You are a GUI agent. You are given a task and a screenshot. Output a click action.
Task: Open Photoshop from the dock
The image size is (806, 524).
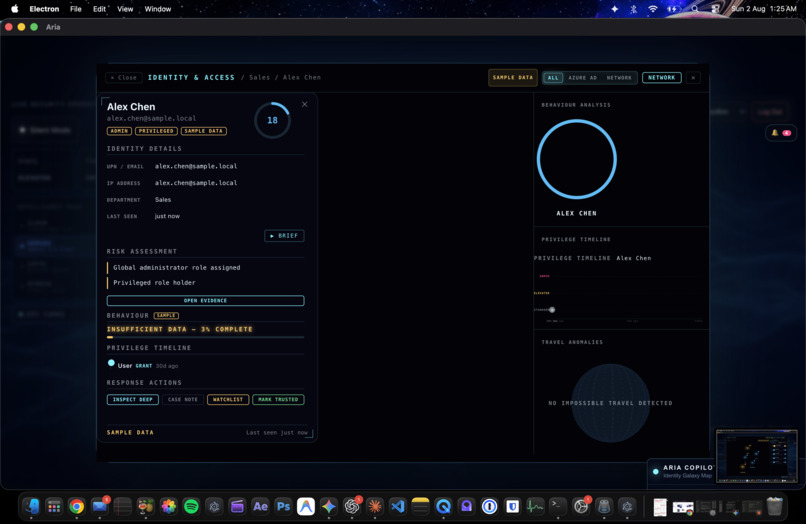[x=283, y=507]
